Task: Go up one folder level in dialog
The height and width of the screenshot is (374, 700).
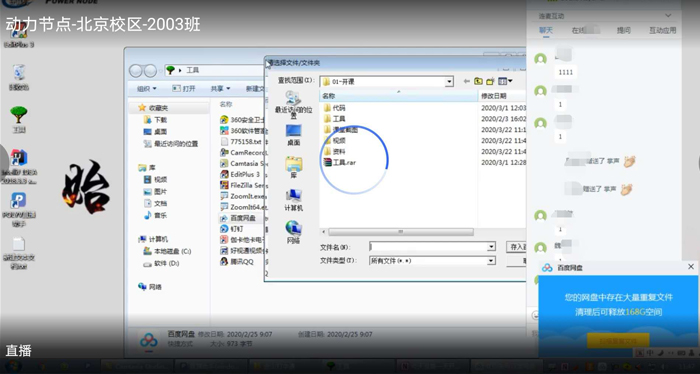Action: [x=478, y=81]
